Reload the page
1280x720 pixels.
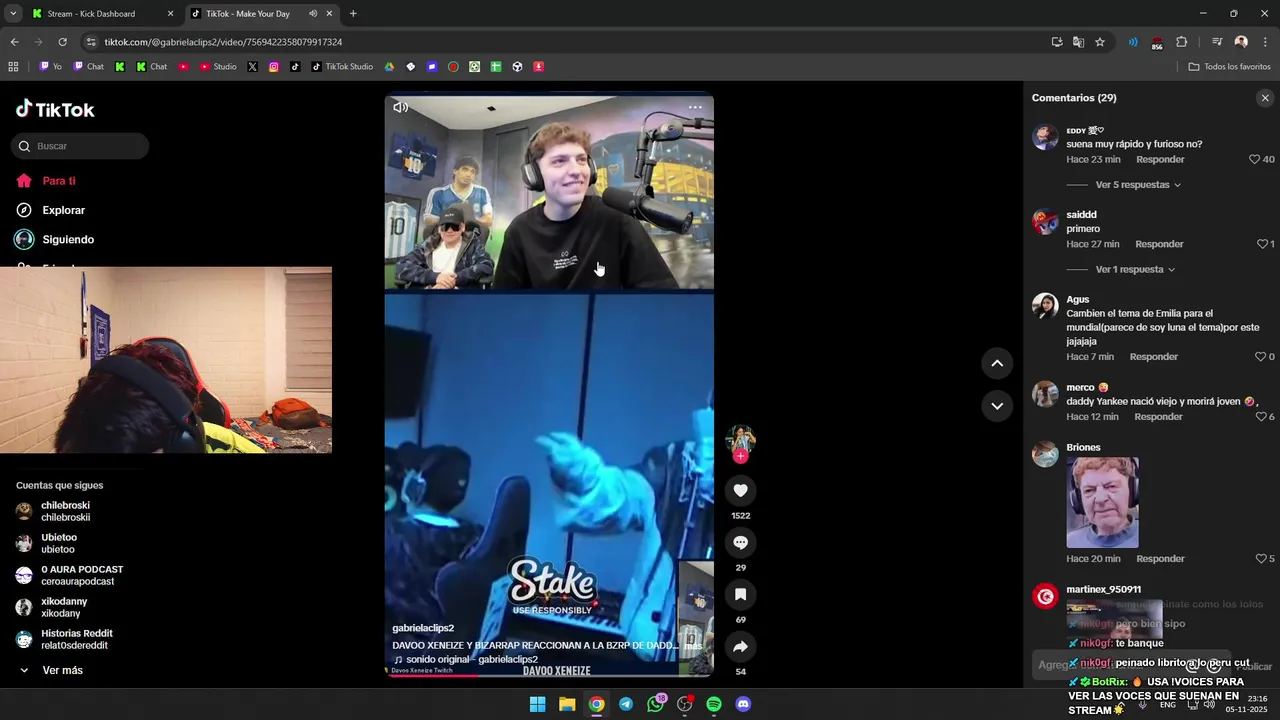[x=62, y=42]
